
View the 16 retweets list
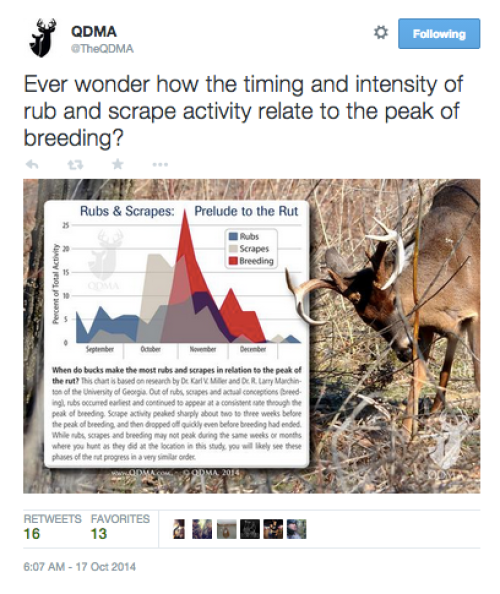tap(52, 527)
